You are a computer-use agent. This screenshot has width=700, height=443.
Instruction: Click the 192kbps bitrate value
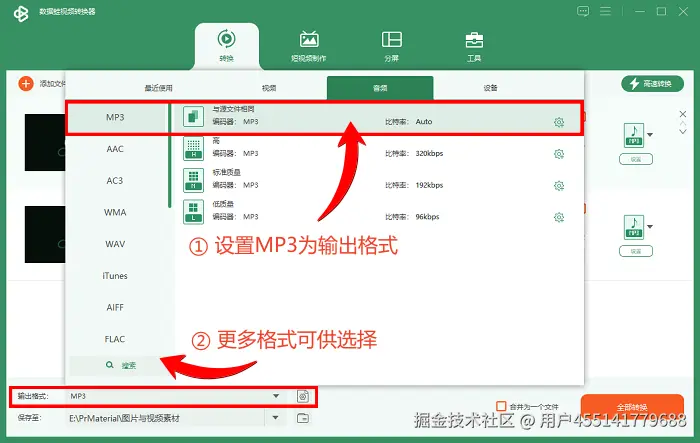pos(429,185)
